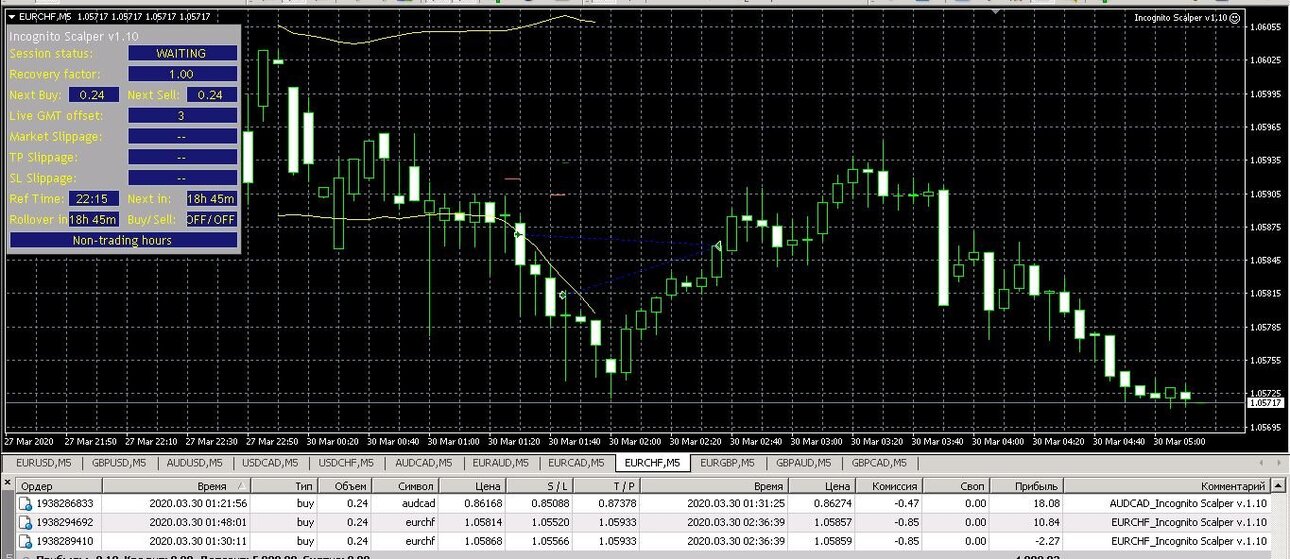1290x559 pixels.
Task: Go to the EURAUD,M5 chart tab
Action: coord(499,463)
